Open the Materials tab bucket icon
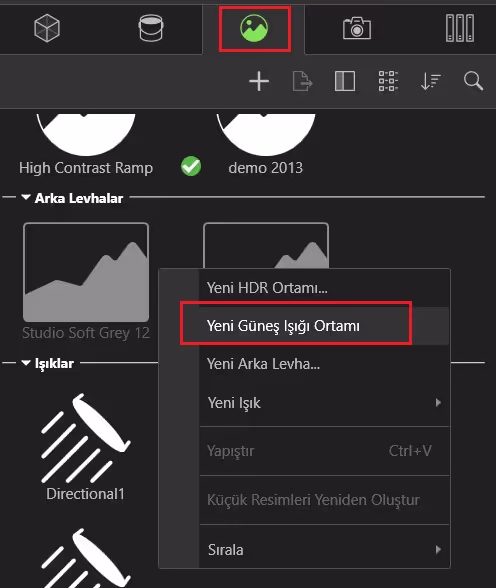 [x=151, y=28]
